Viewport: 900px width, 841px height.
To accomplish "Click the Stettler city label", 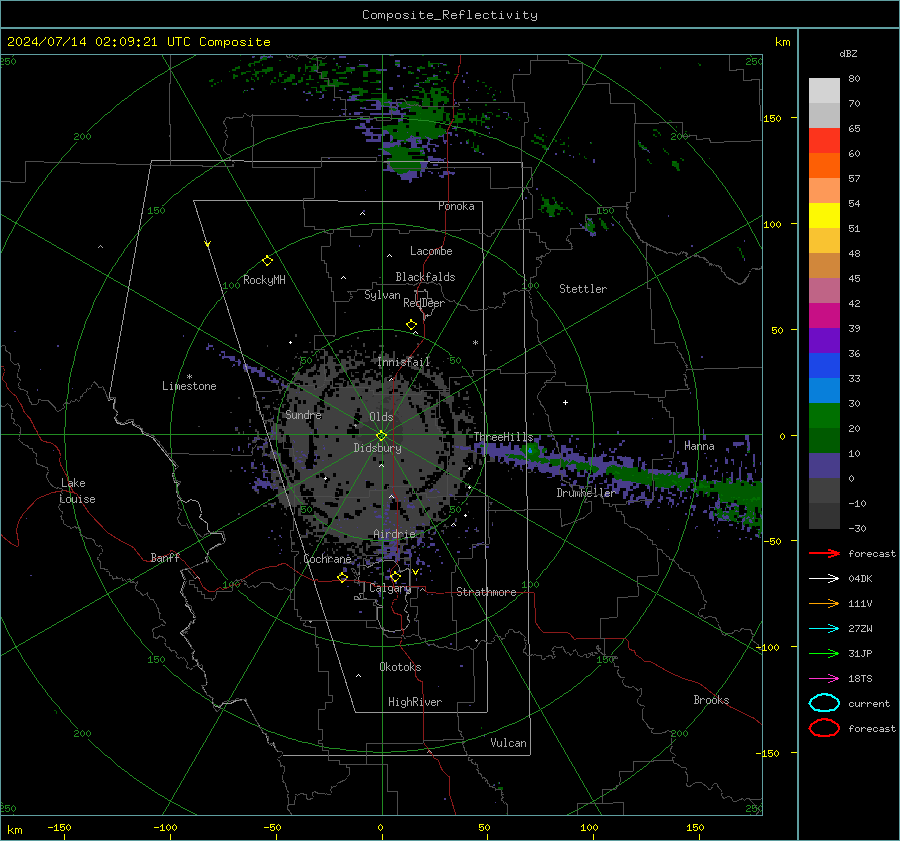I will pyautogui.click(x=583, y=289).
